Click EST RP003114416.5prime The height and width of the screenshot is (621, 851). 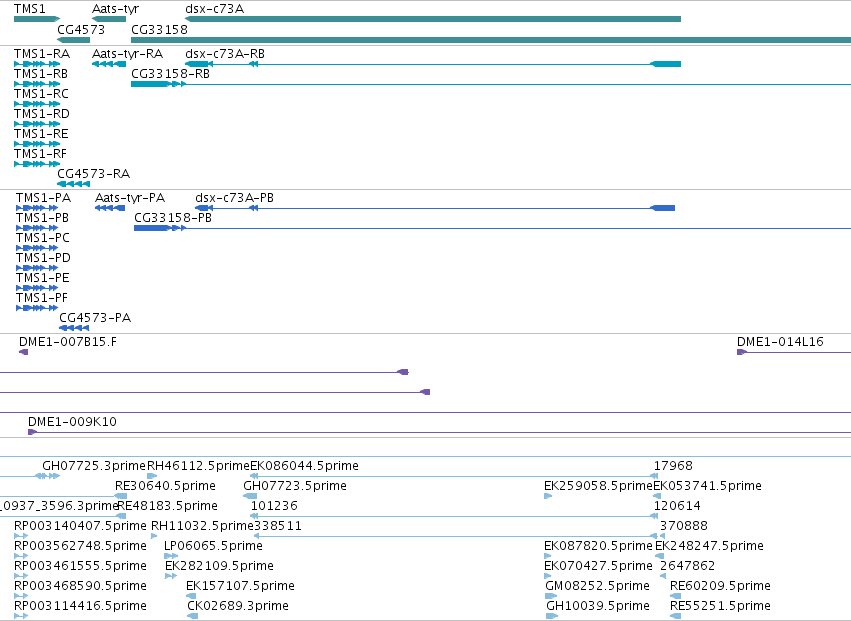tap(80, 606)
